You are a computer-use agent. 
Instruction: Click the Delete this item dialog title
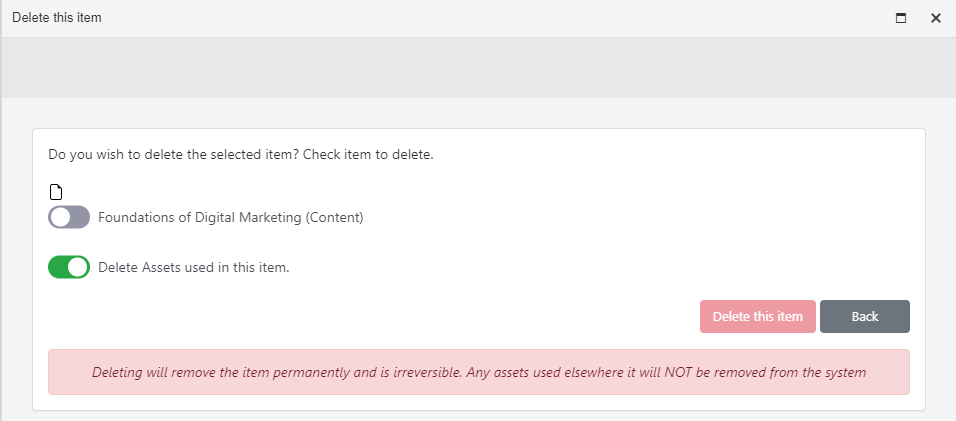(x=57, y=18)
